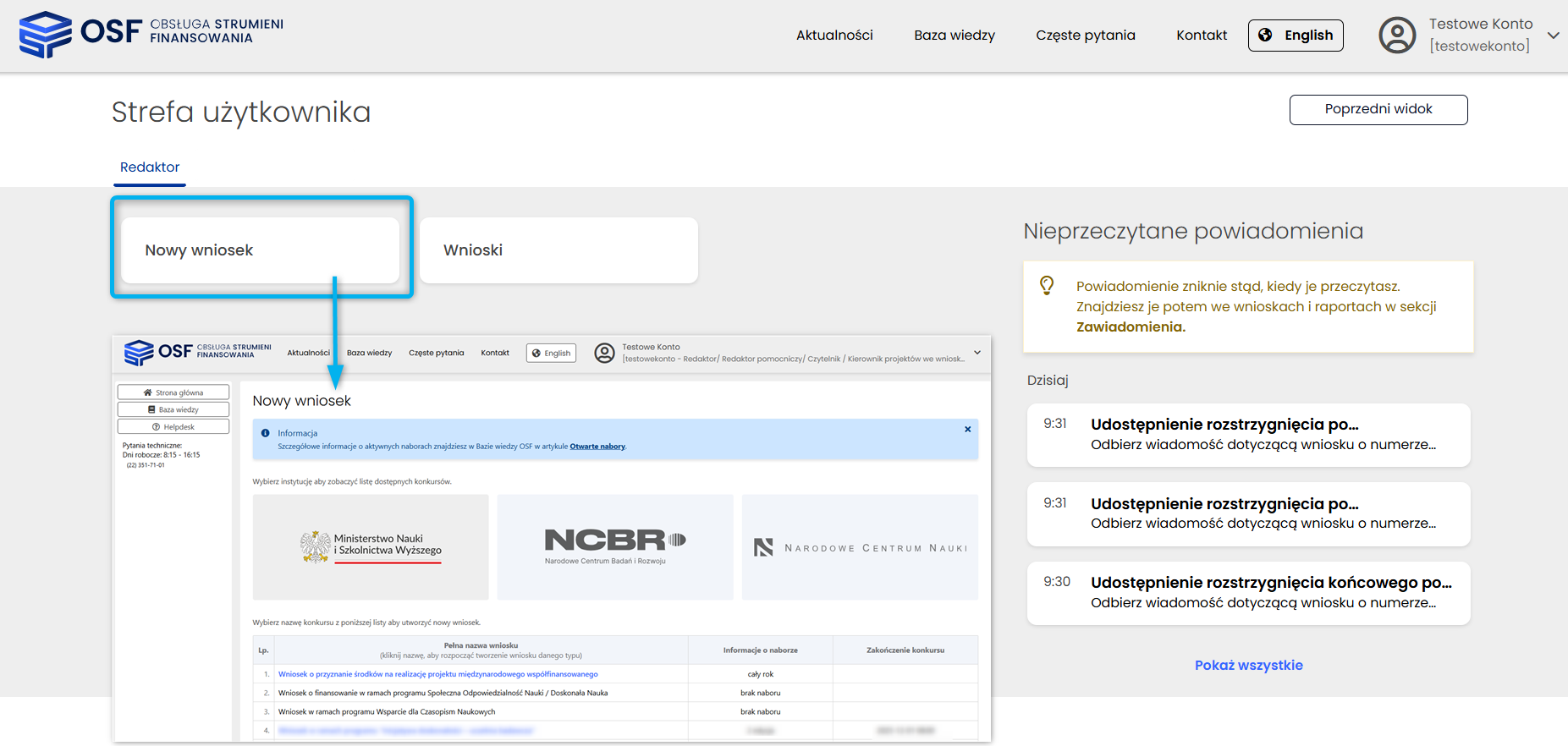The height and width of the screenshot is (746, 1568).
Task: Go to Częste pytania in the top navigation
Action: pyautogui.click(x=1085, y=36)
